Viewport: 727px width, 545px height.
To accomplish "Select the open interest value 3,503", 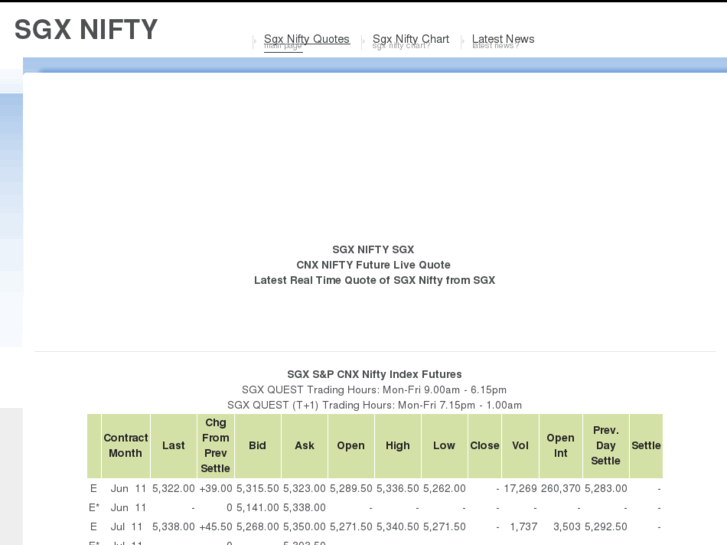I will point(567,526).
